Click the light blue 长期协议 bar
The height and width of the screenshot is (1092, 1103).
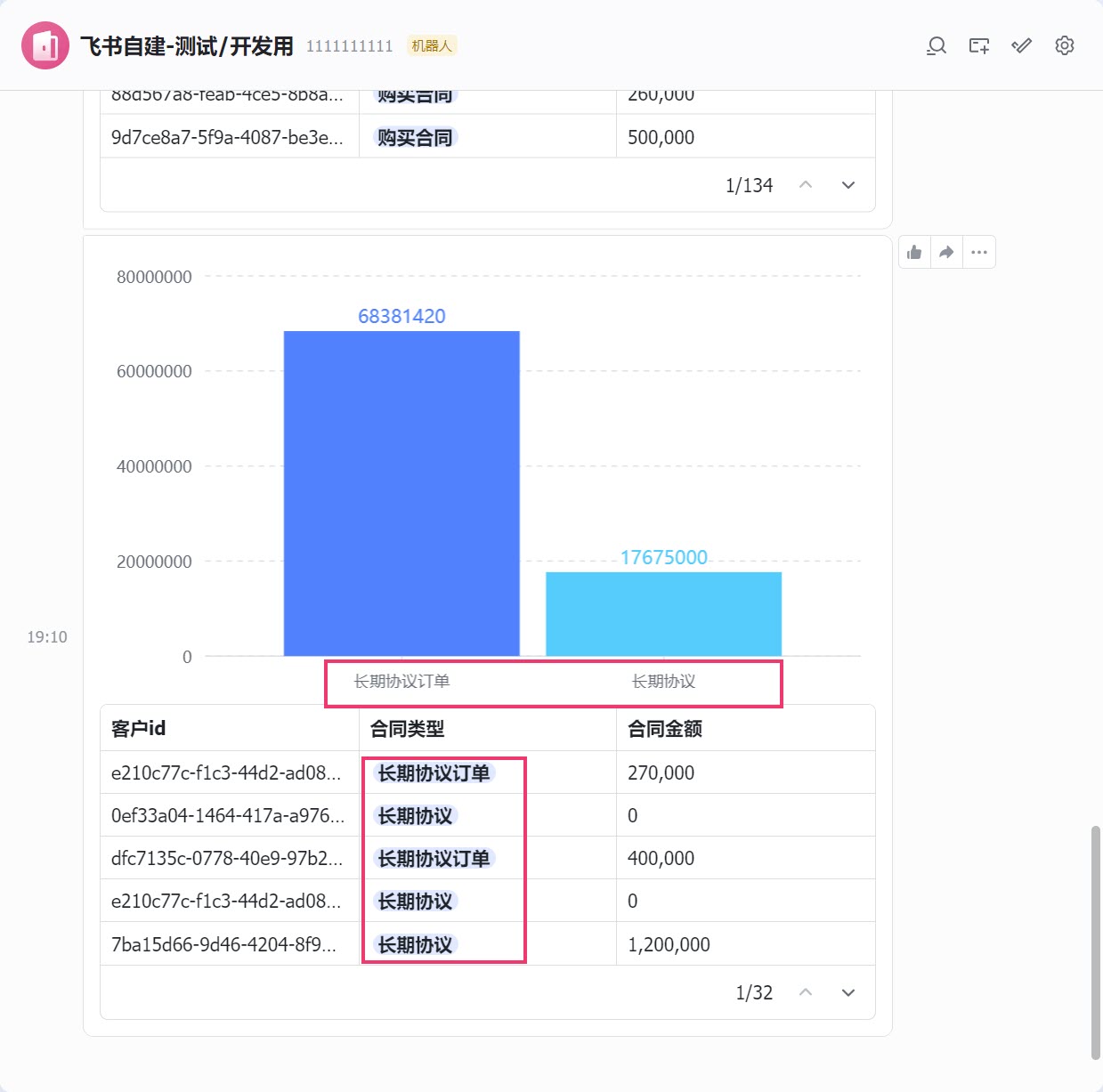coord(664,614)
